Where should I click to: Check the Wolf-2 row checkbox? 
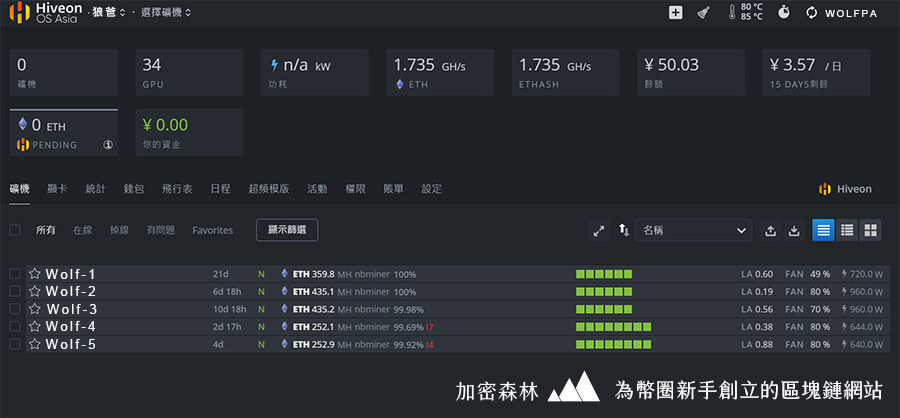tap(15, 291)
